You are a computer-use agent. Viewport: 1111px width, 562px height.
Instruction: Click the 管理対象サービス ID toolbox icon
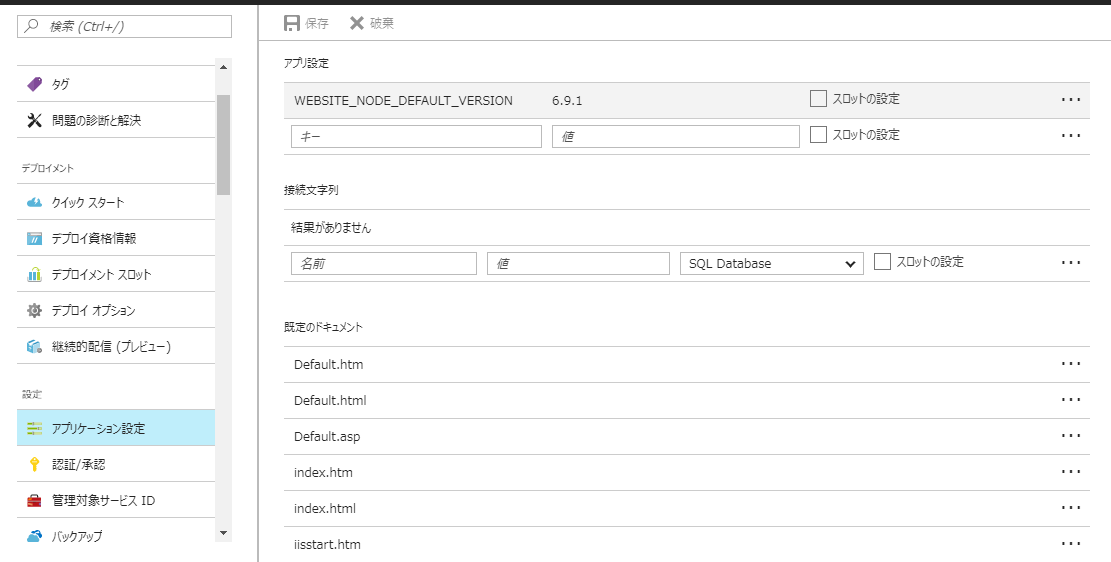pos(35,500)
